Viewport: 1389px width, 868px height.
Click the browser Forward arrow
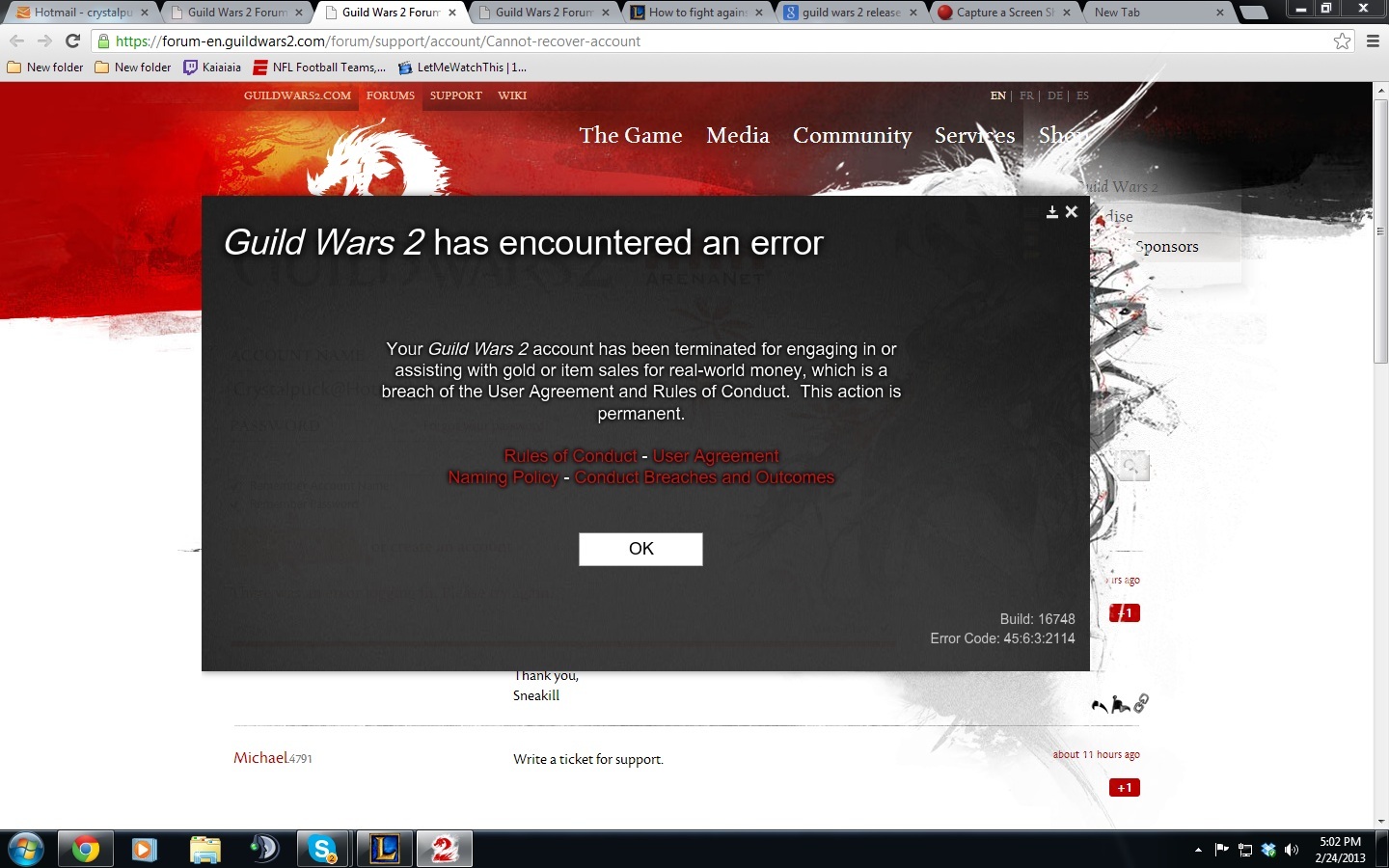pyautogui.click(x=44, y=41)
